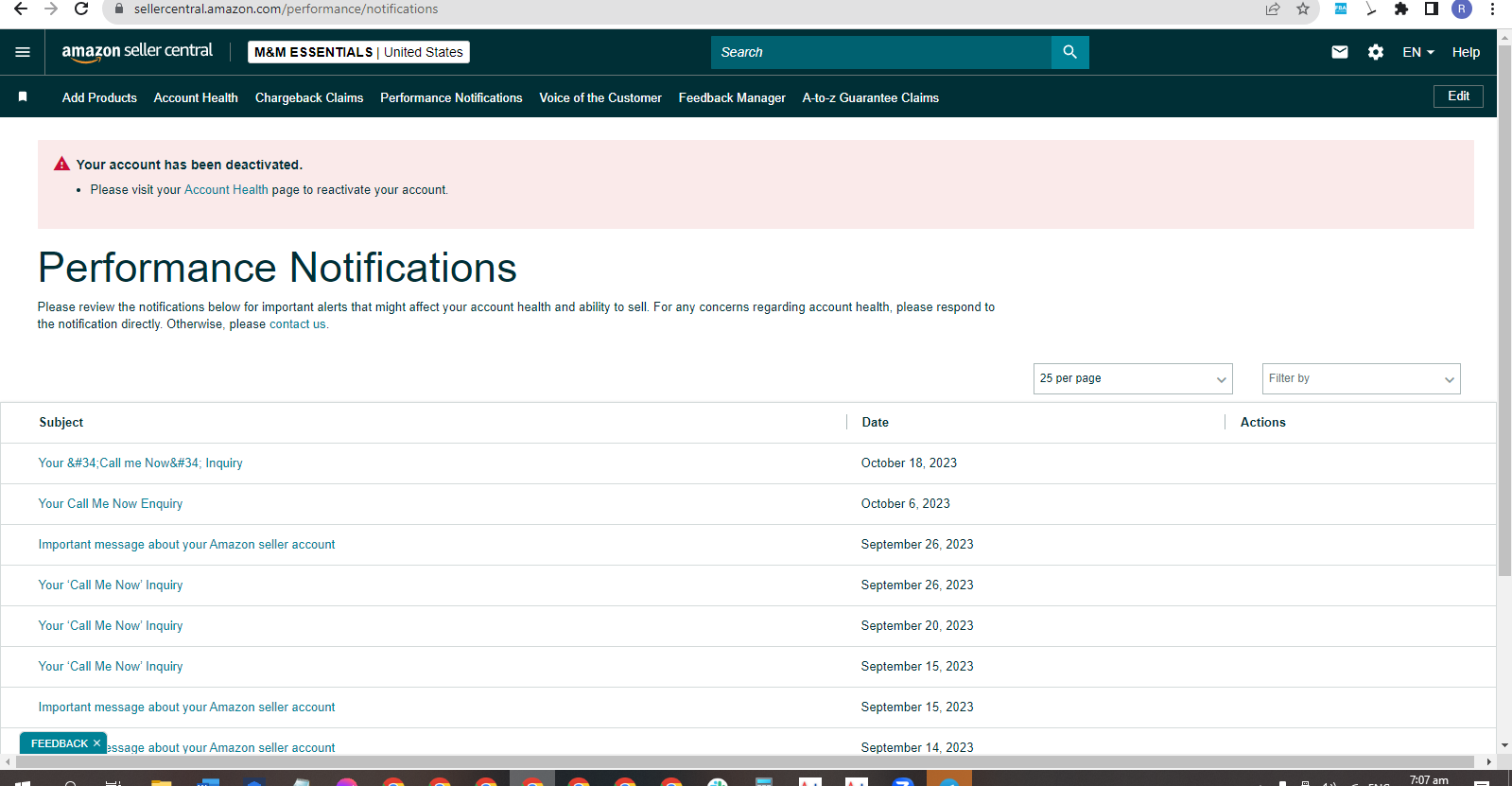Open the Chrome three-dot menu

pos(1492,9)
